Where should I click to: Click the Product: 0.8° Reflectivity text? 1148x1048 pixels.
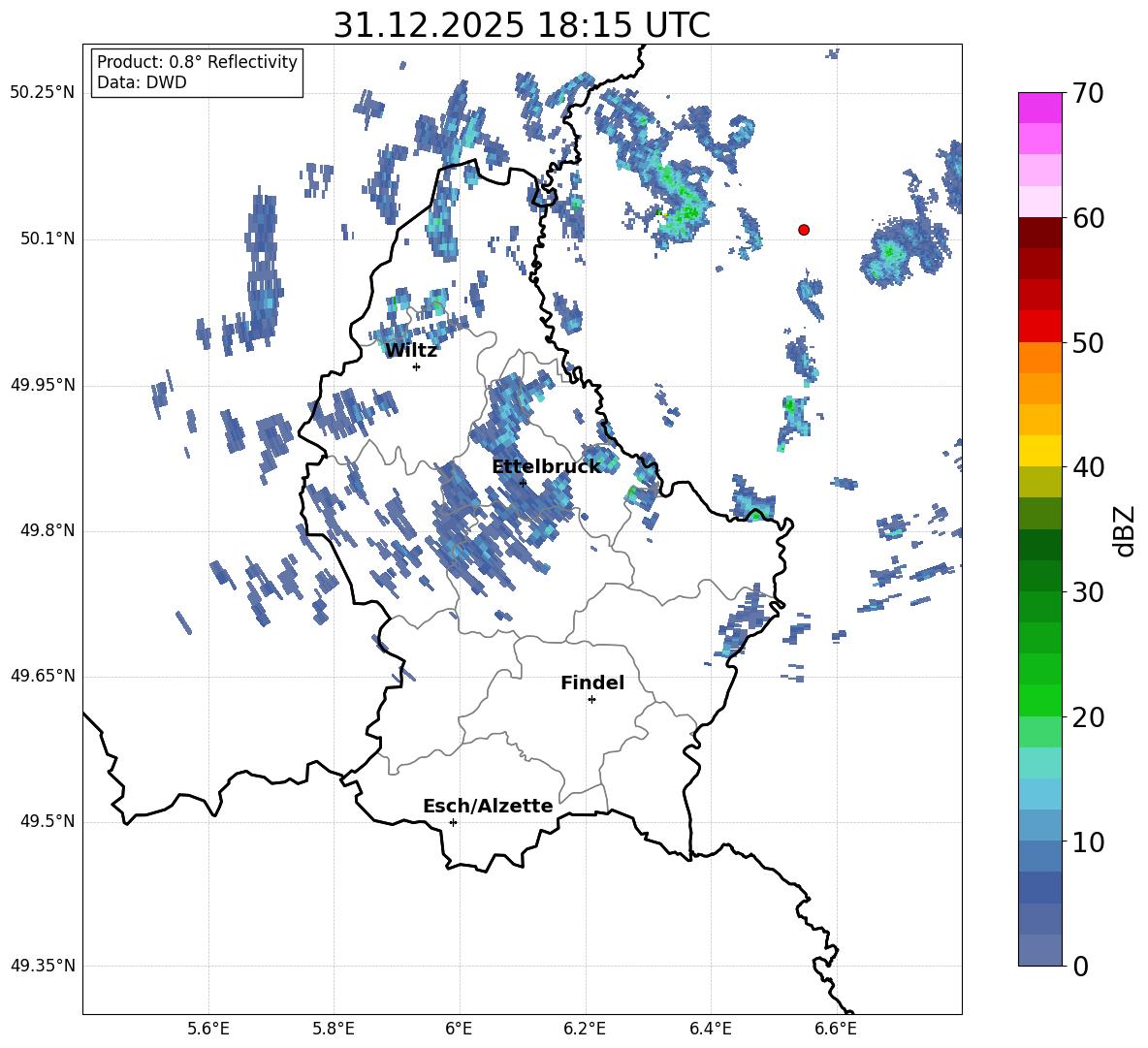pyautogui.click(x=197, y=62)
